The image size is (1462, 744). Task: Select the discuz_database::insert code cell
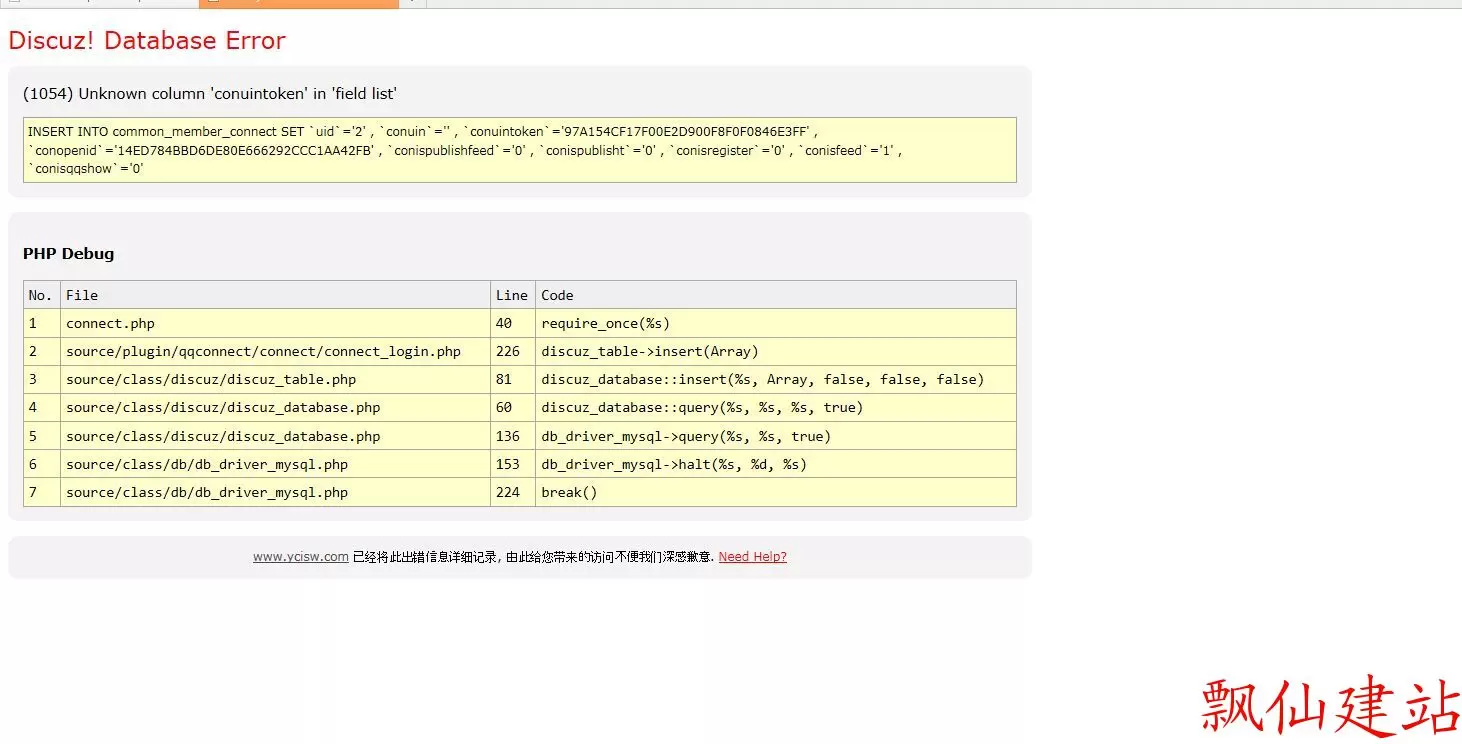[776, 379]
